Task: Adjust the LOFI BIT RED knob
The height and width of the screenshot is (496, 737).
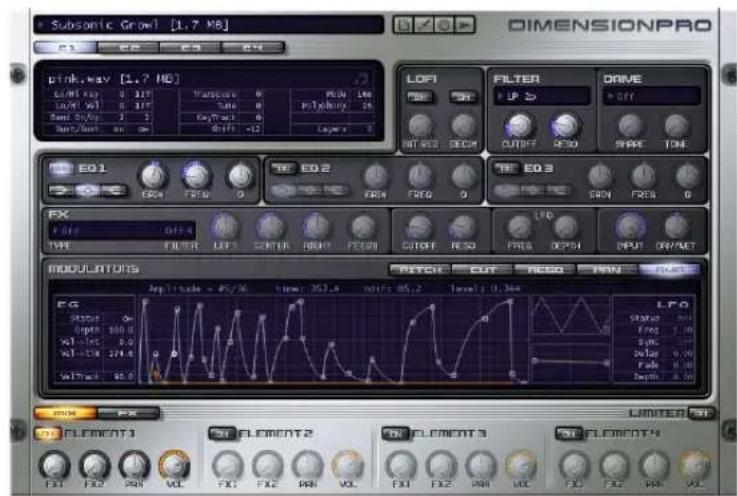Action: [420, 126]
